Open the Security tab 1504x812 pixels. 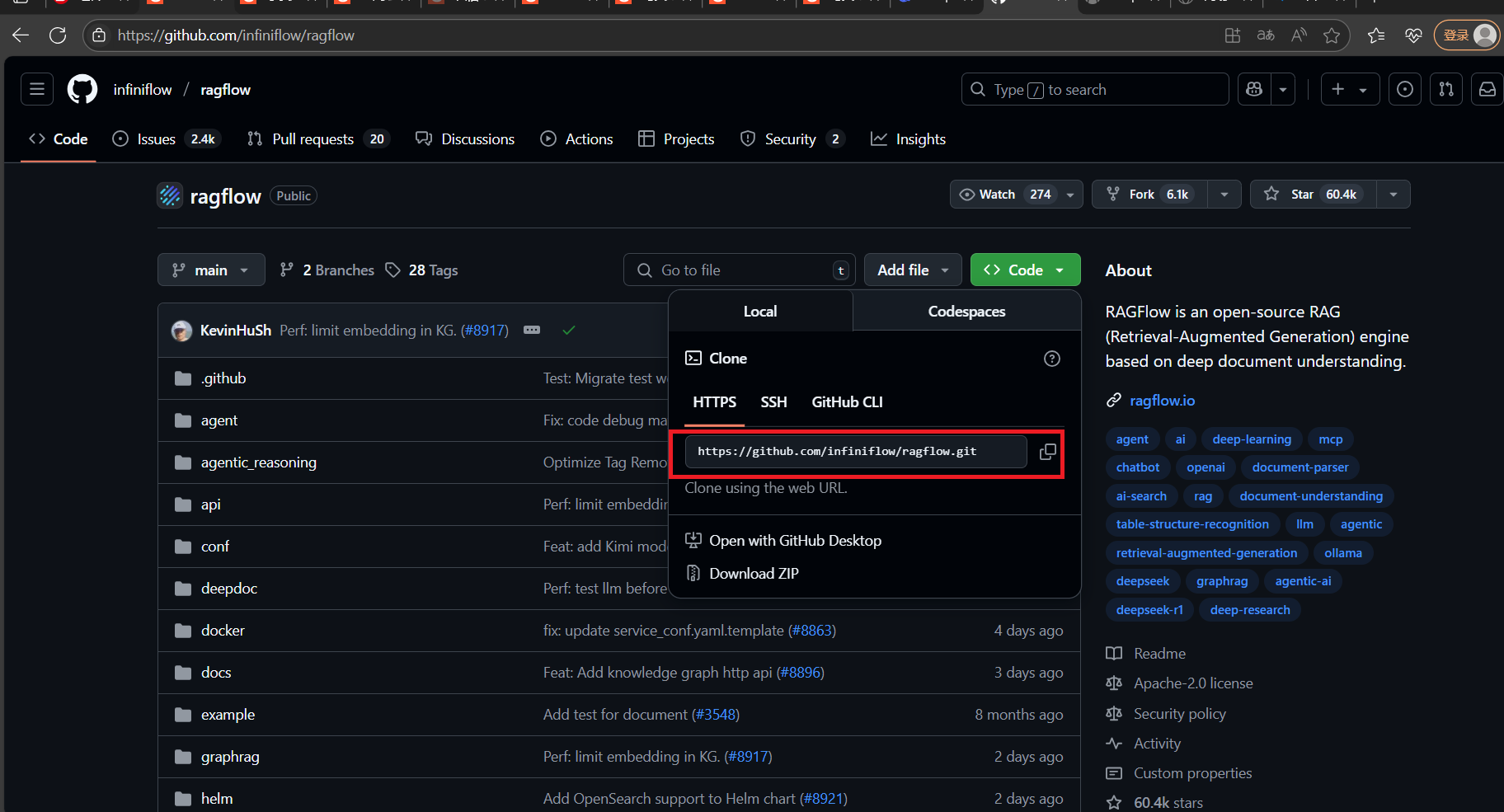(x=792, y=139)
